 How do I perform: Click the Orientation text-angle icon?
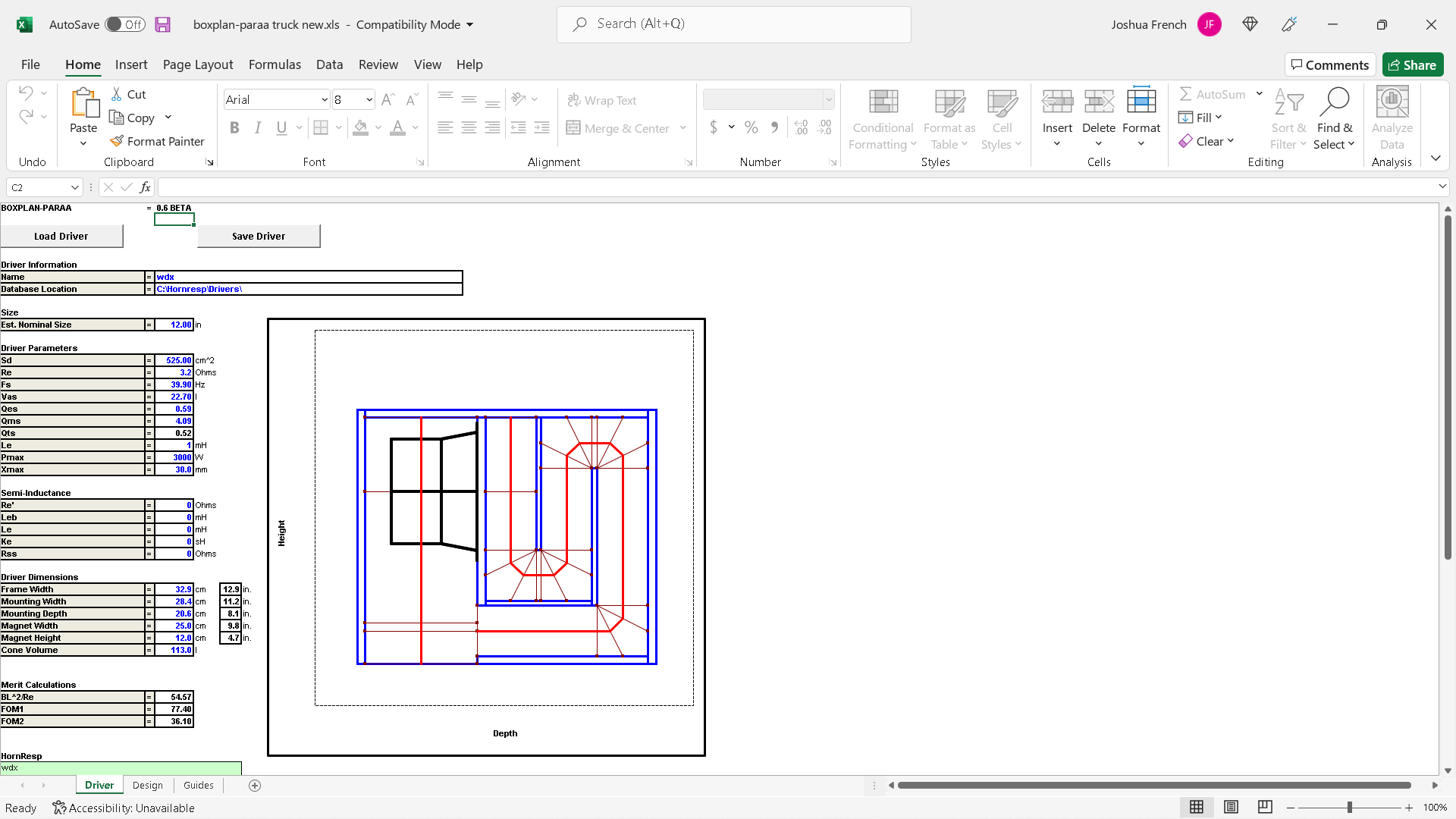coord(519,99)
